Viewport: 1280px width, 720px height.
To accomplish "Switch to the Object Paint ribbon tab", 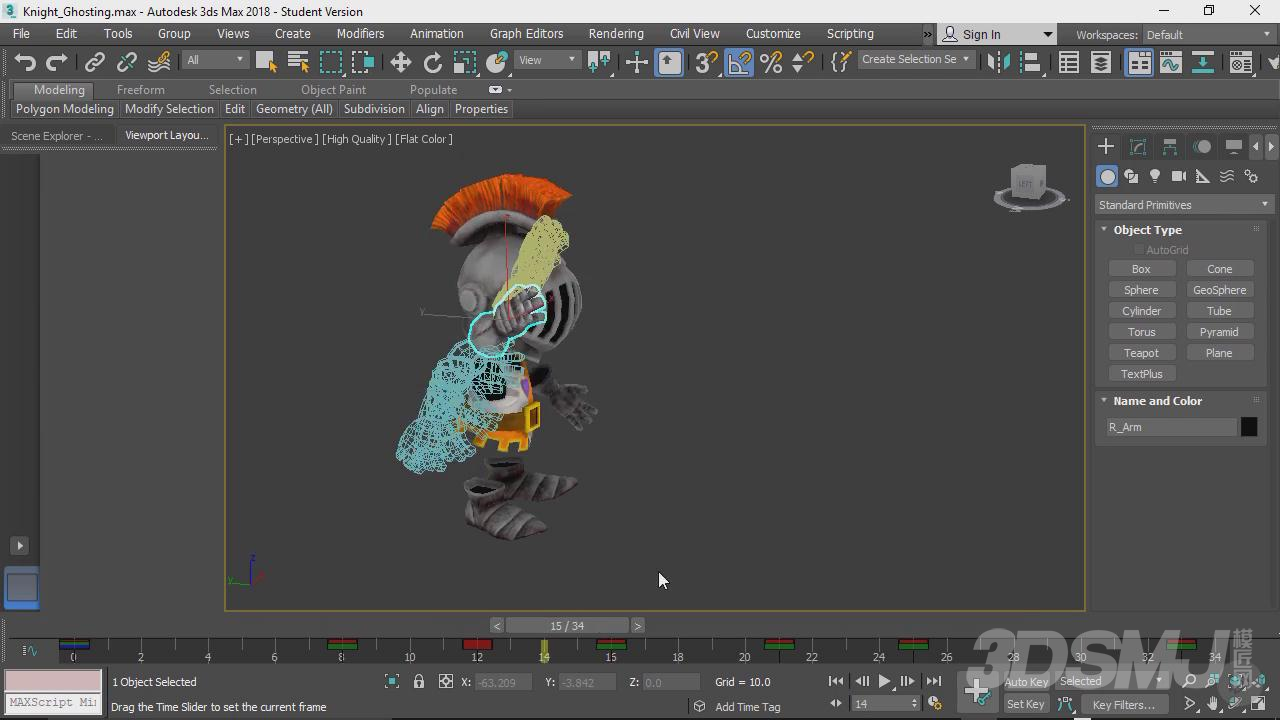I will pos(333,90).
